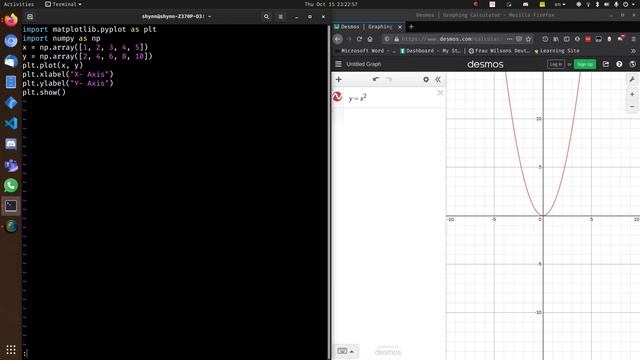Undo last change in Desmos
This screenshot has width=640, height=360.
coord(376,79)
